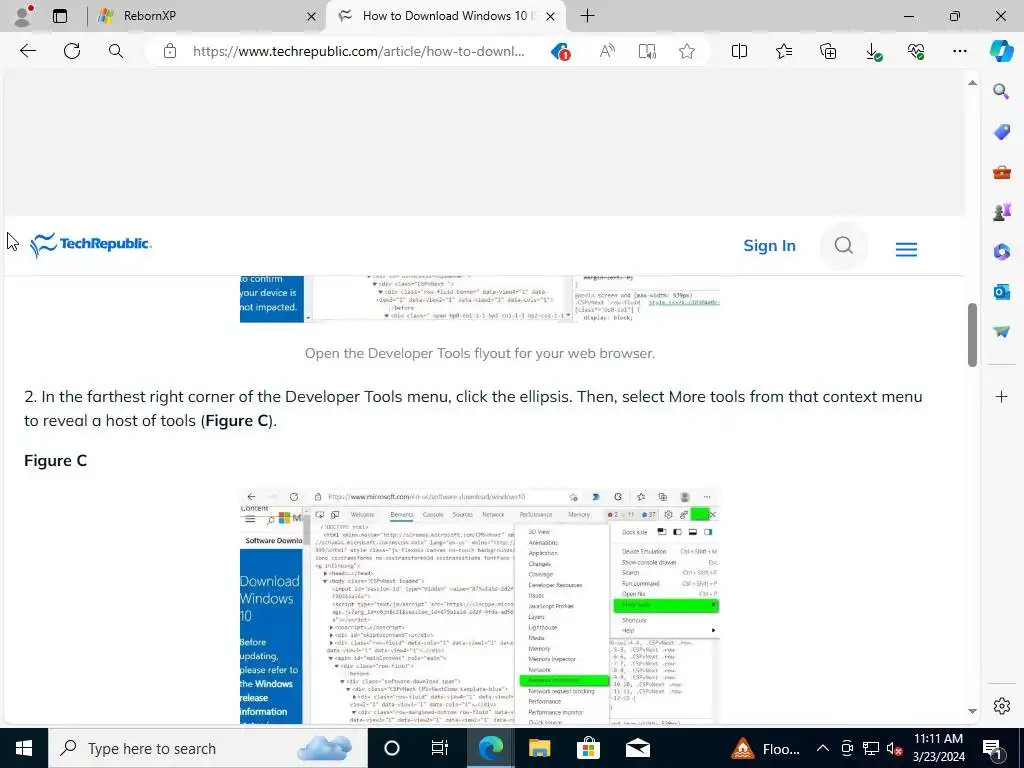The image size is (1024, 768).
Task: Click the taskbar search box
Action: pos(208,748)
